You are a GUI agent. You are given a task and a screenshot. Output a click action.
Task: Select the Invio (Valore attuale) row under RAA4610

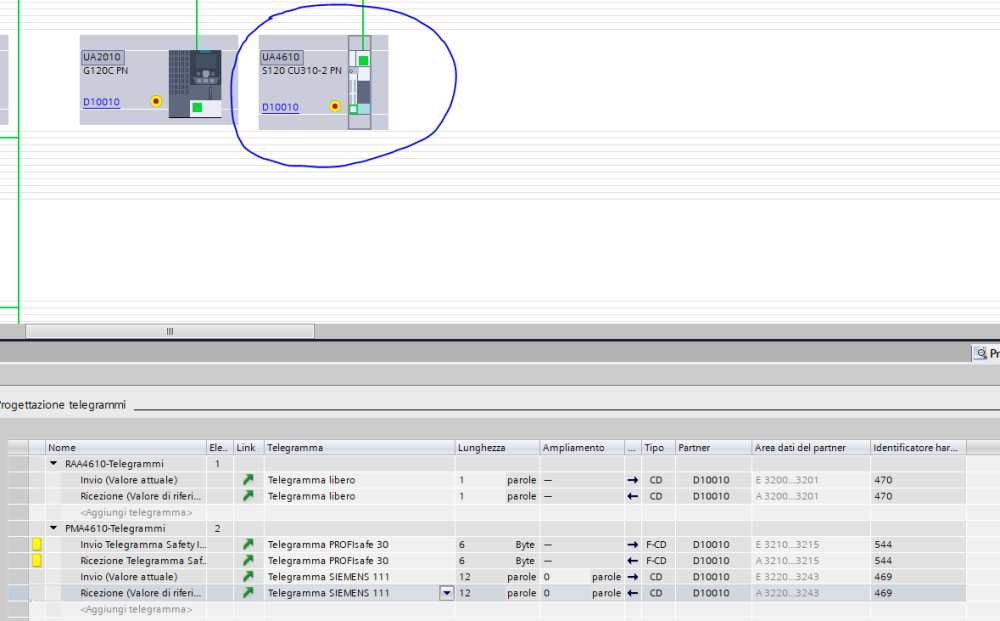128,479
